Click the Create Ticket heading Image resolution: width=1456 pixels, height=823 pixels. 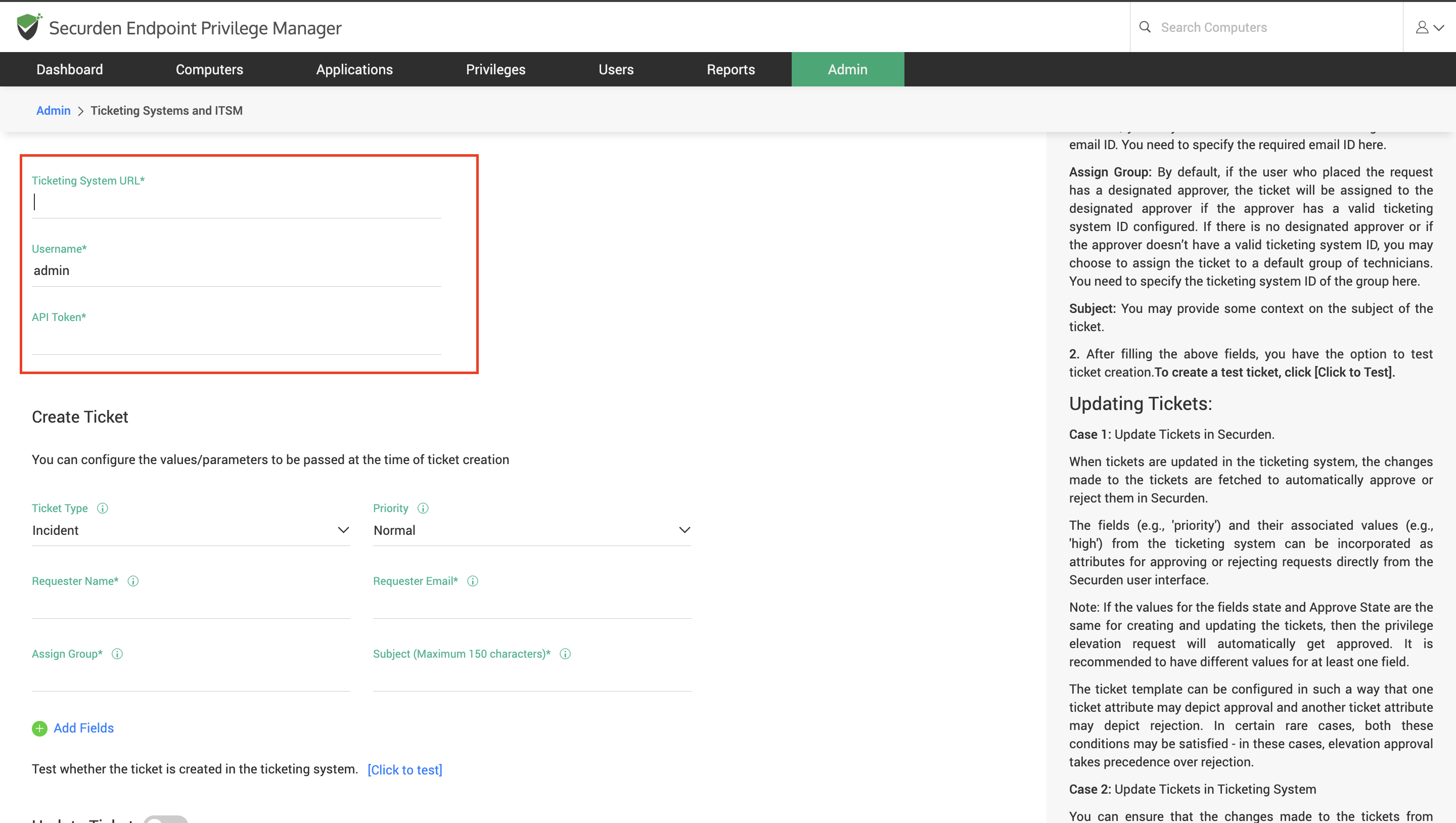coord(80,417)
